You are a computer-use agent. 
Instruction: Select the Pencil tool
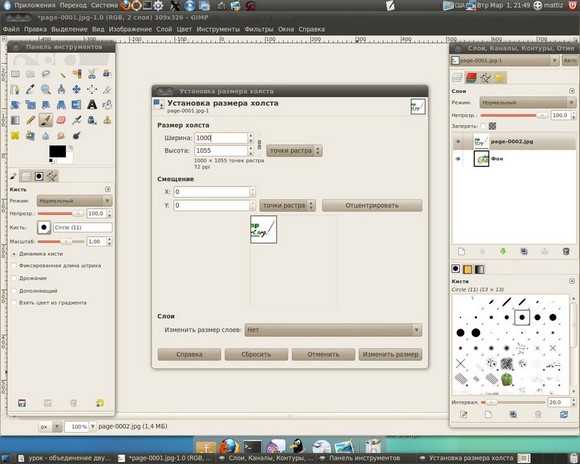coord(30,120)
